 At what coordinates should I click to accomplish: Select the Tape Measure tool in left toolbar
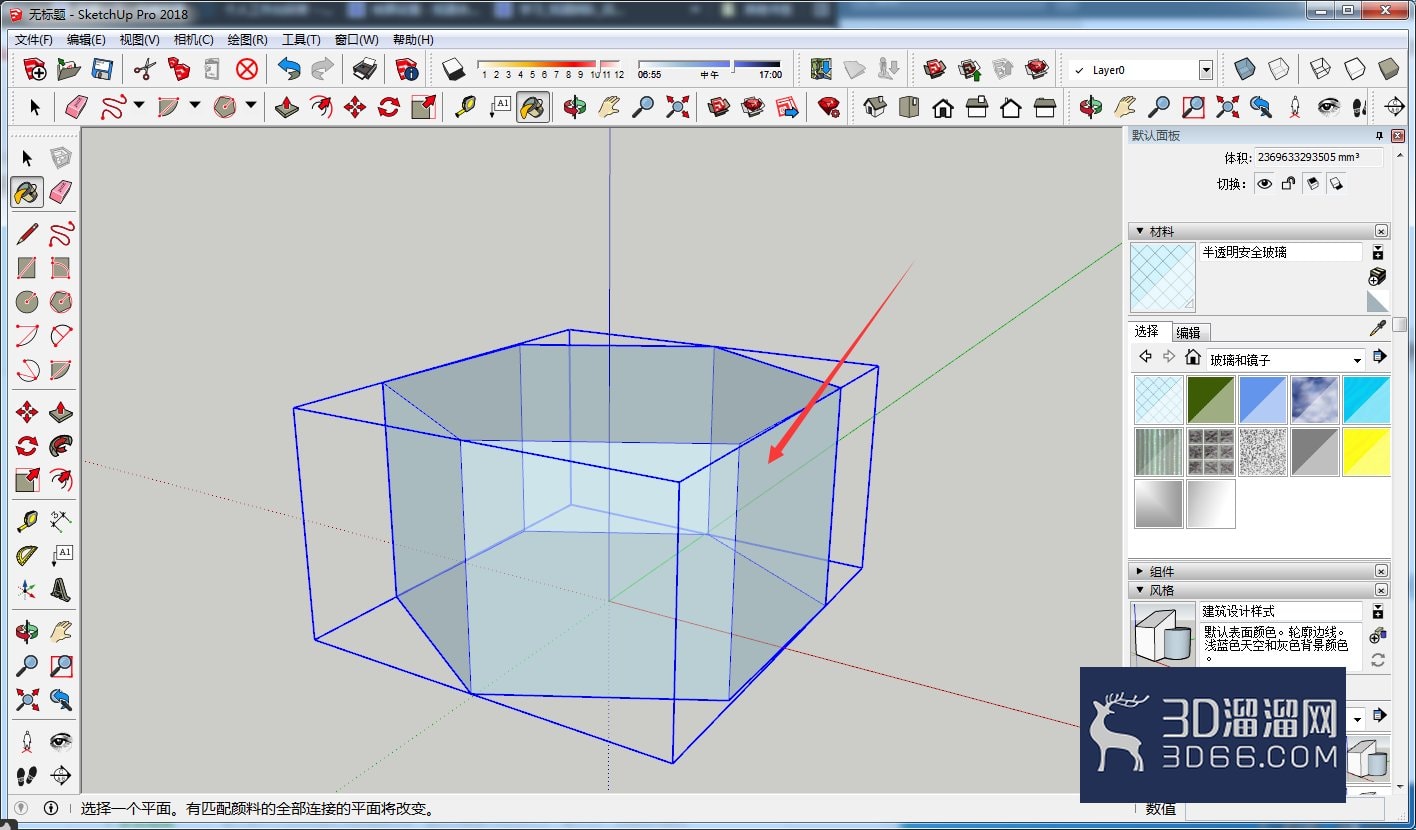27,521
